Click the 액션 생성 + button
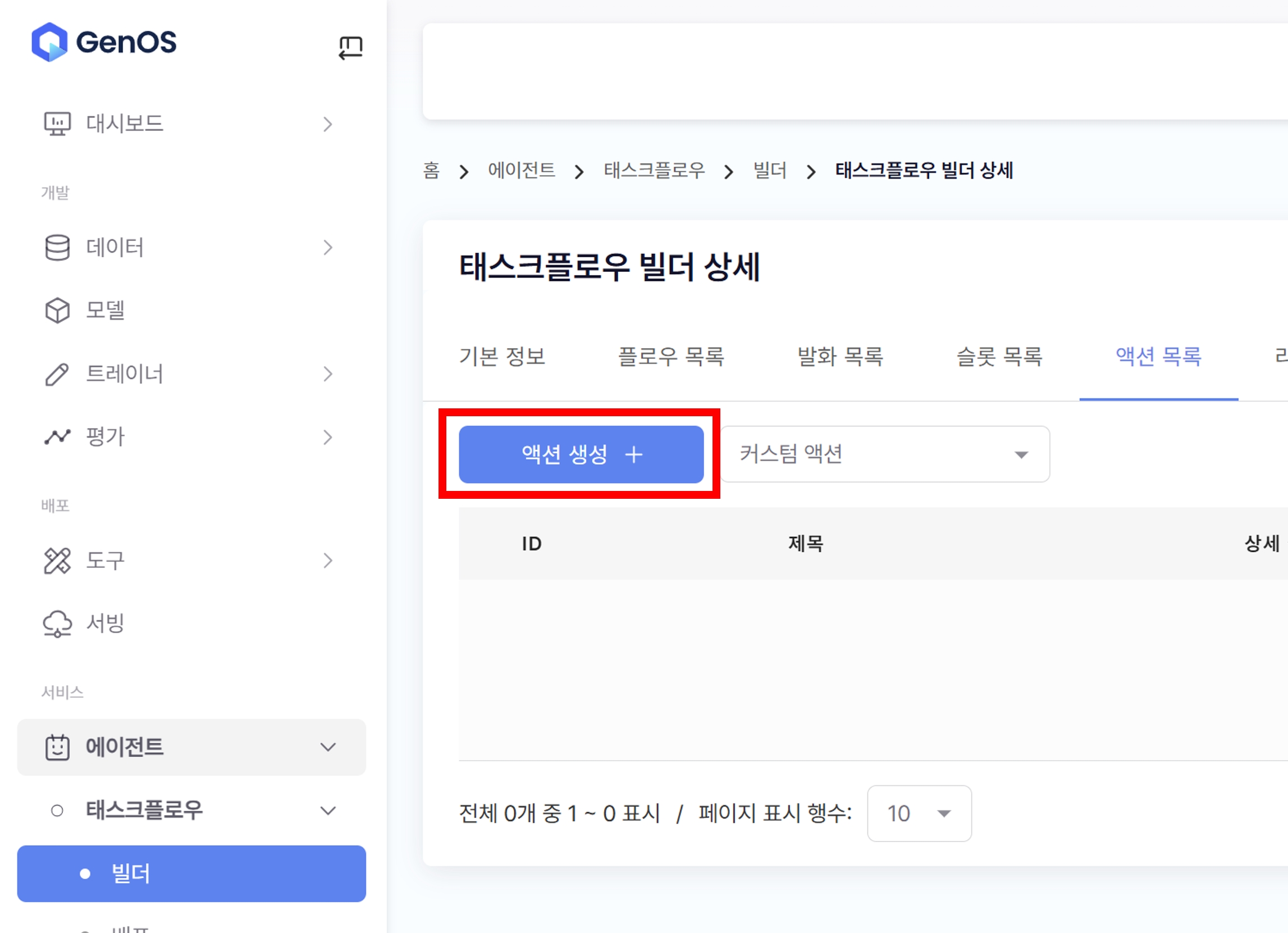Screen dimensions: 1288x933 (x=581, y=454)
